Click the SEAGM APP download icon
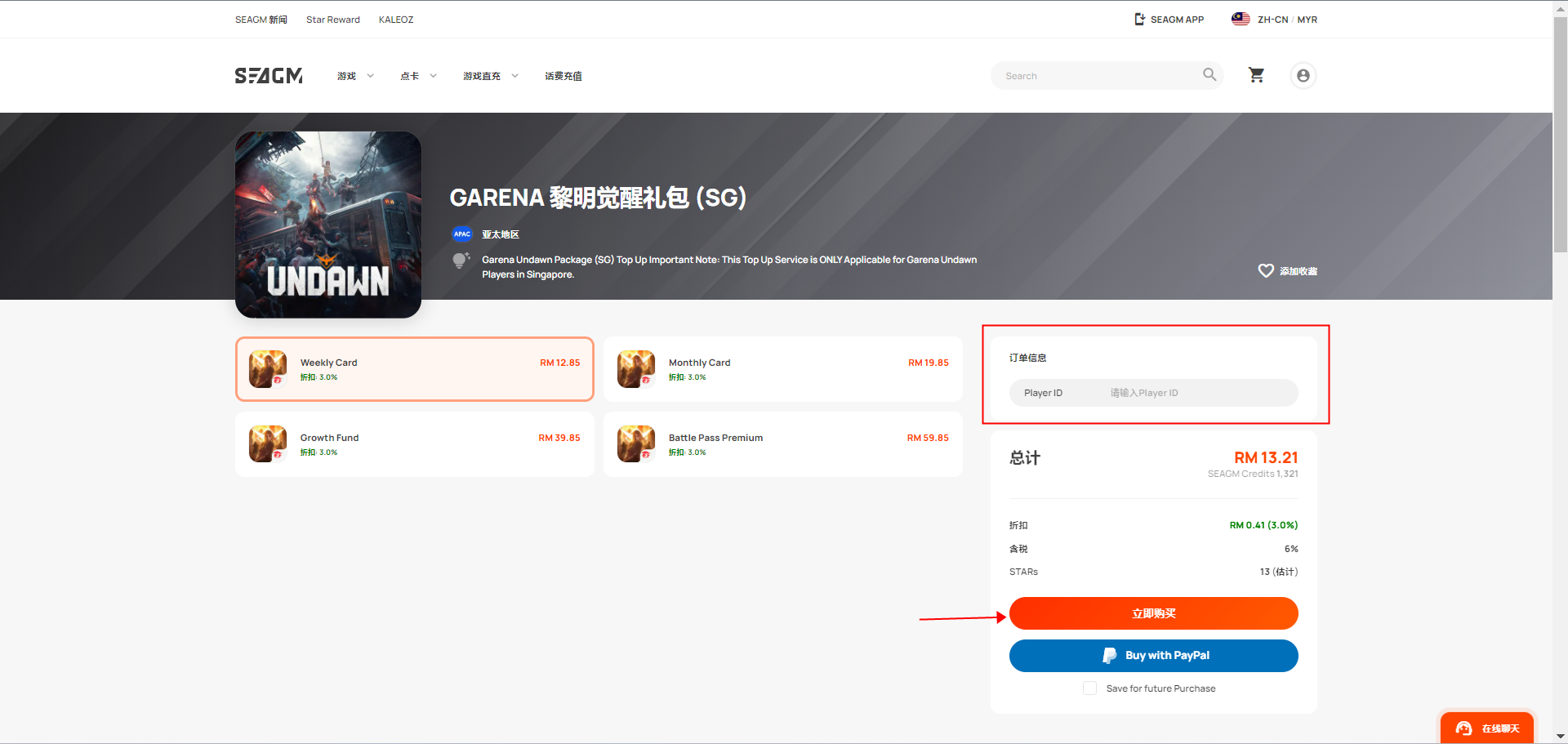 click(x=1139, y=19)
